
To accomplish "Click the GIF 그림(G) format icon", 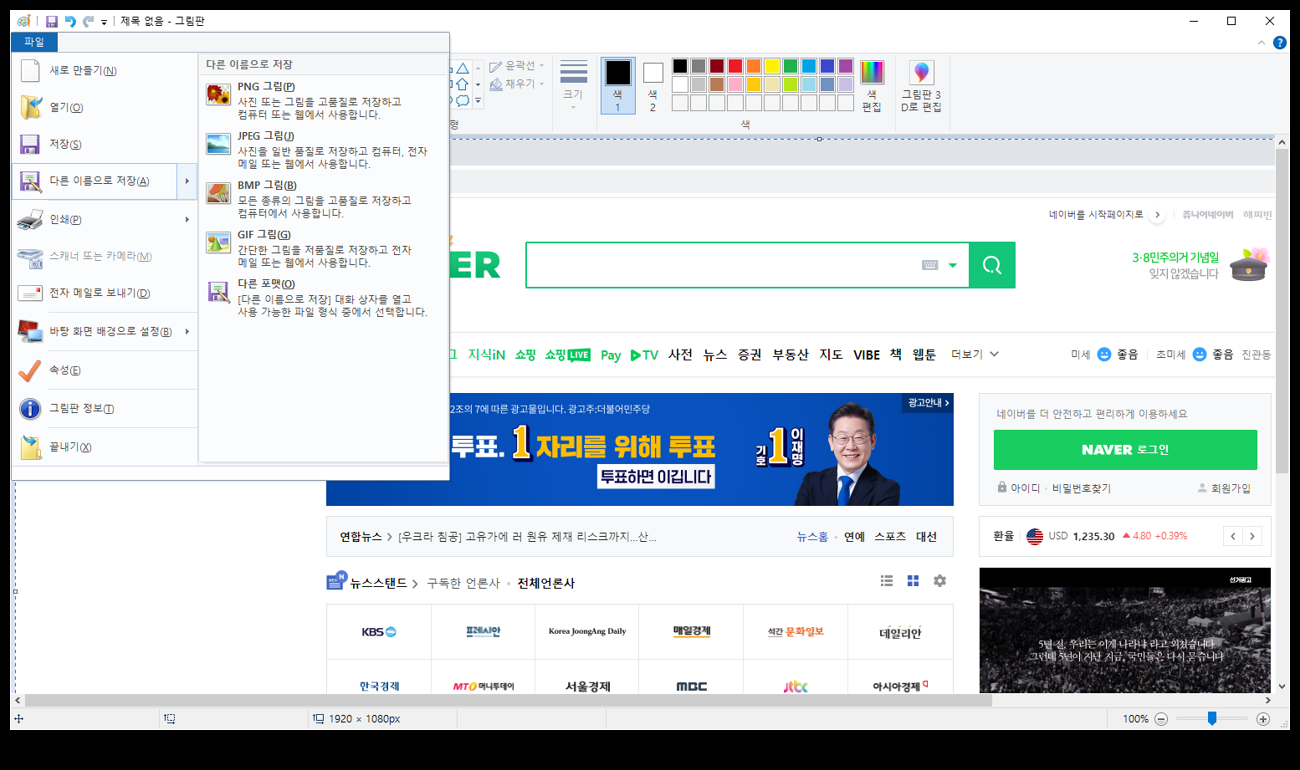I will 218,243.
